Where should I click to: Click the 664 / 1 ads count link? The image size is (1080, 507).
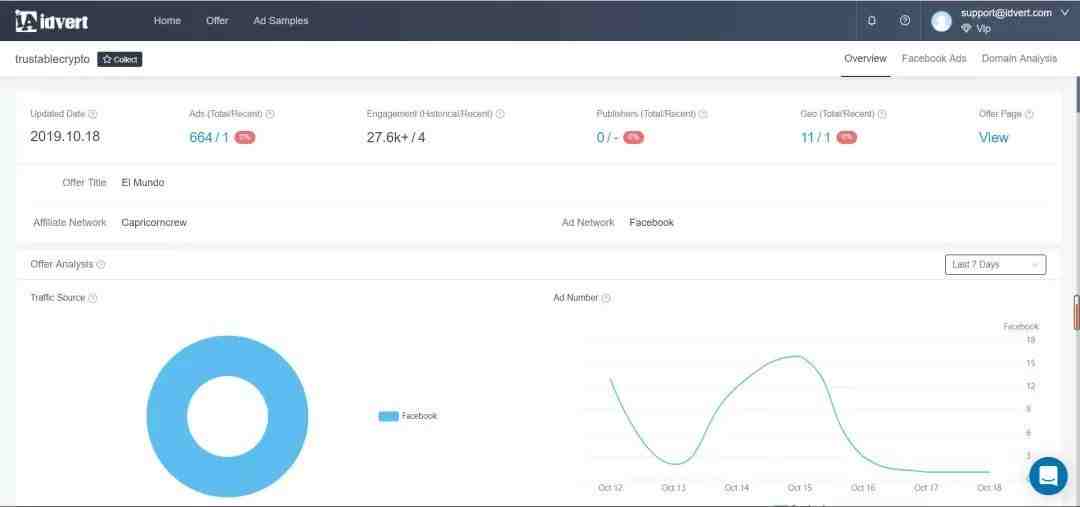209,138
